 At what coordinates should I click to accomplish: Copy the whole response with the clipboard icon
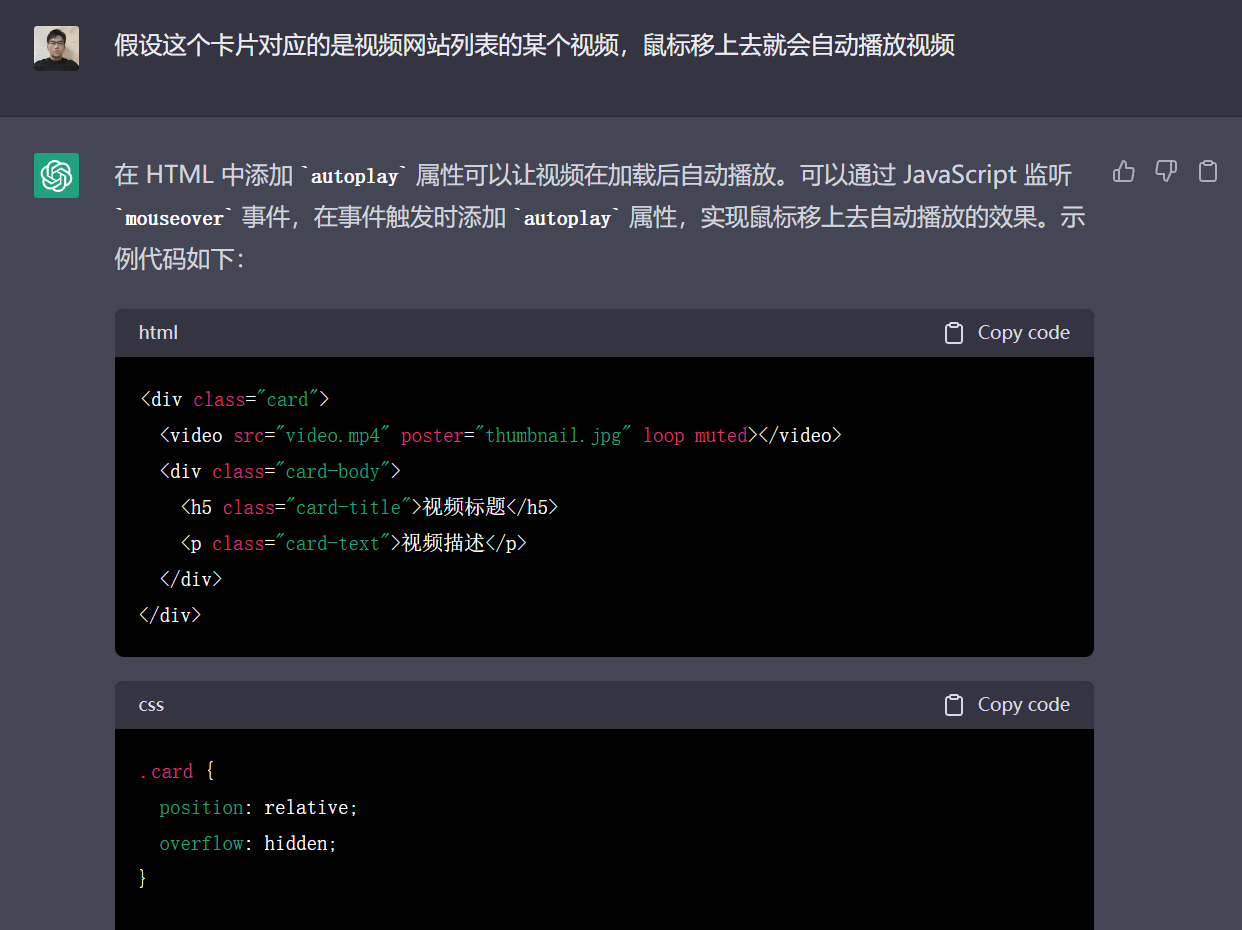pos(1208,172)
